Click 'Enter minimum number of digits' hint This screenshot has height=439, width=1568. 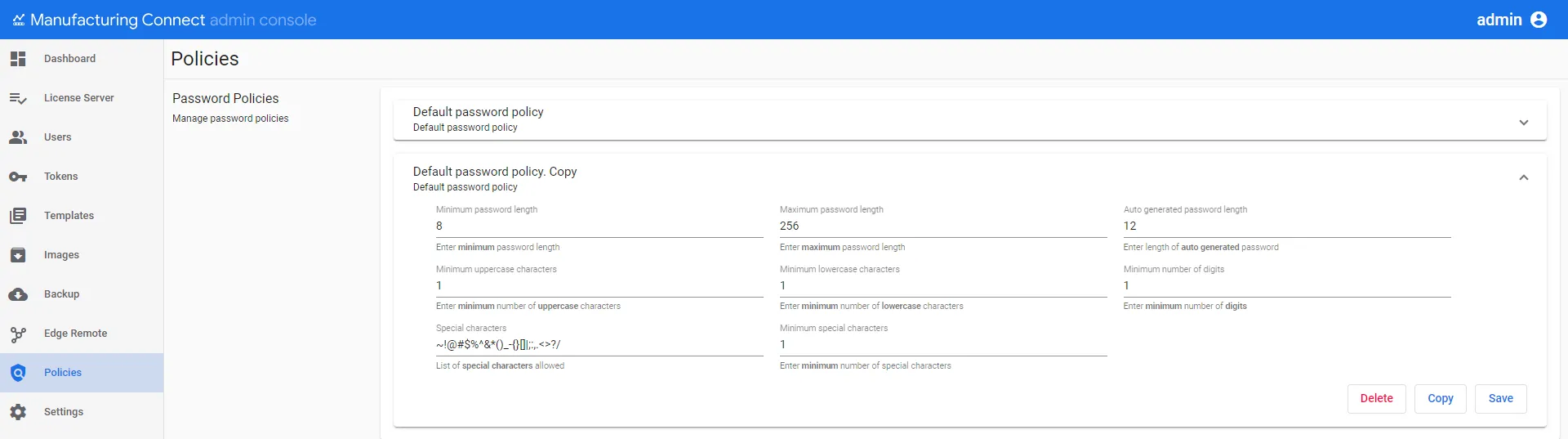click(1185, 306)
